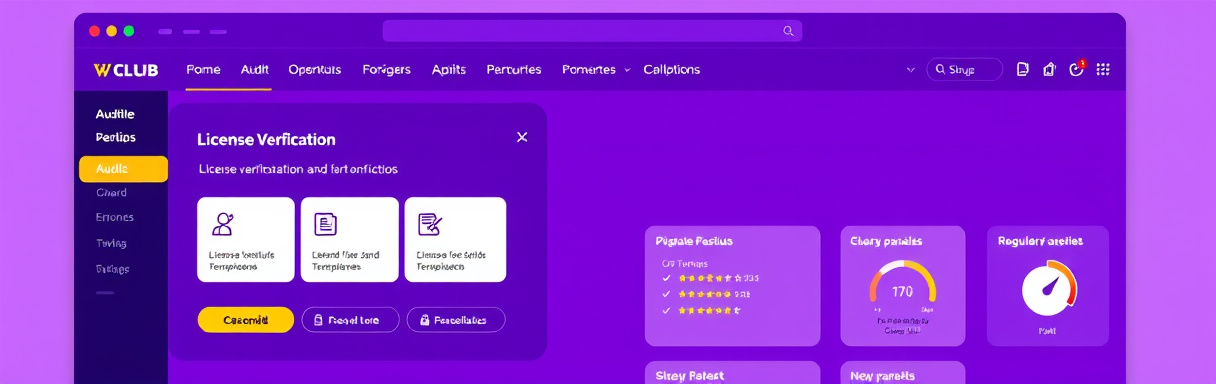Click the person icon in first license card
This screenshot has width=1216, height=384.
[x=223, y=223]
